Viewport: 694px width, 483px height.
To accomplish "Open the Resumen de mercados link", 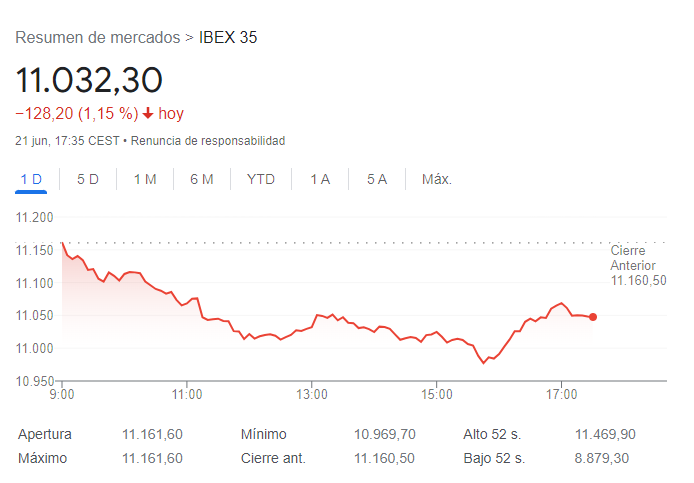I will (98, 38).
